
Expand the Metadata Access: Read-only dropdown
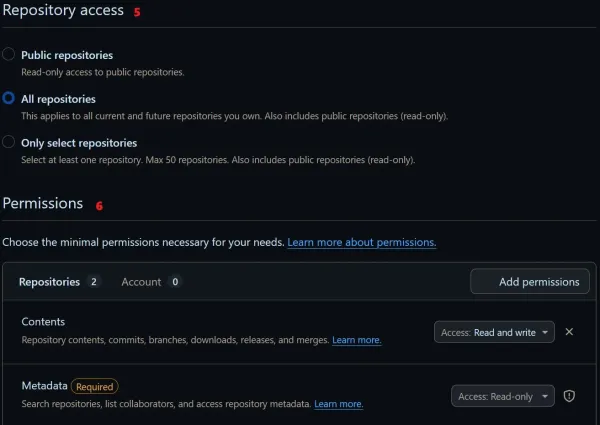502,396
